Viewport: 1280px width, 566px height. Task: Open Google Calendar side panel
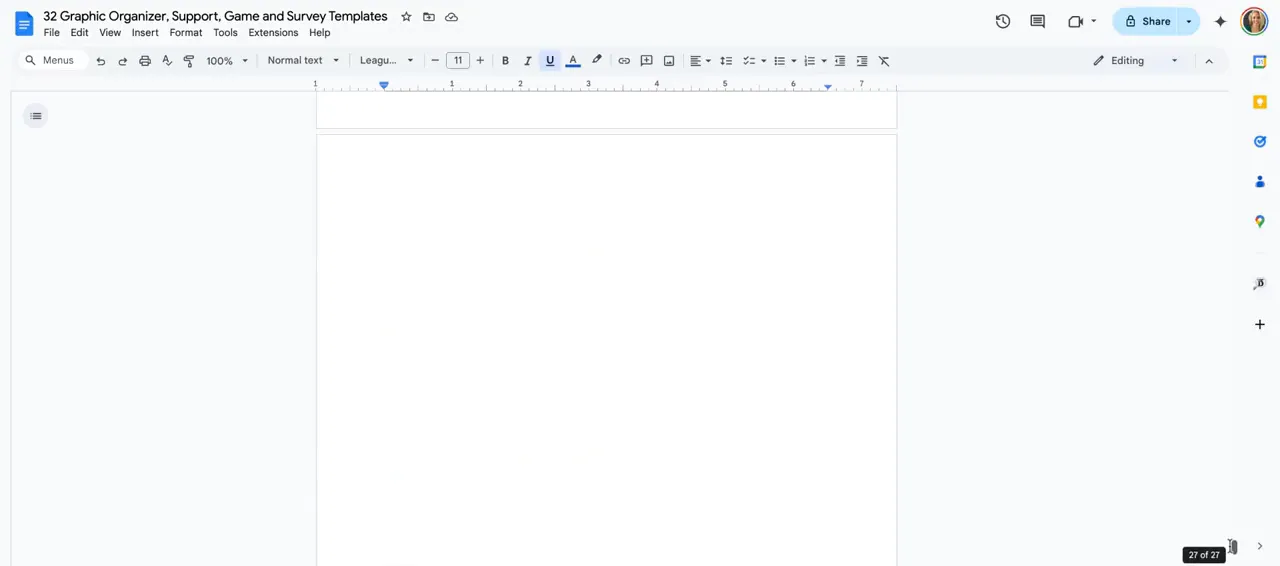1260,62
